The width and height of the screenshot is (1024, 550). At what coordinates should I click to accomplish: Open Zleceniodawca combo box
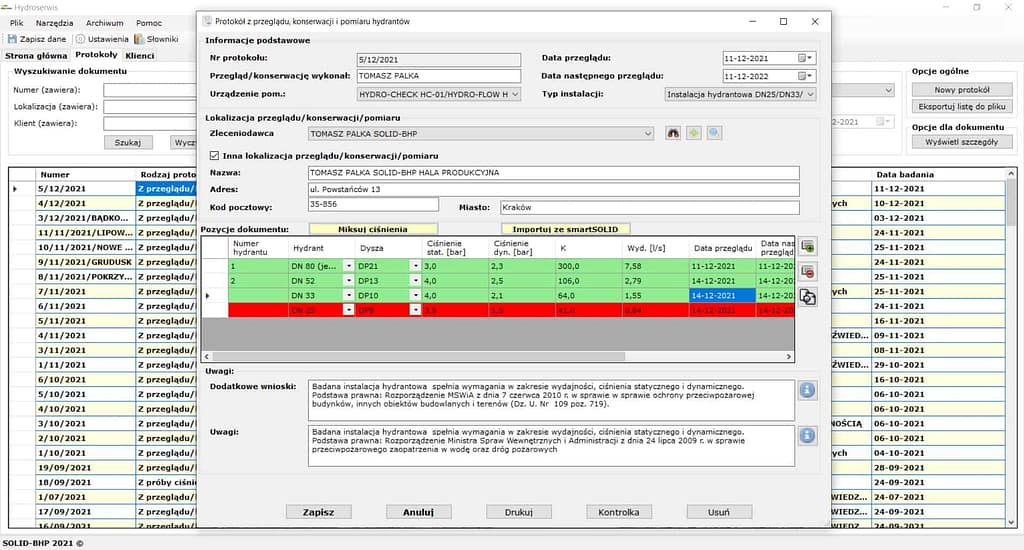tap(481, 134)
